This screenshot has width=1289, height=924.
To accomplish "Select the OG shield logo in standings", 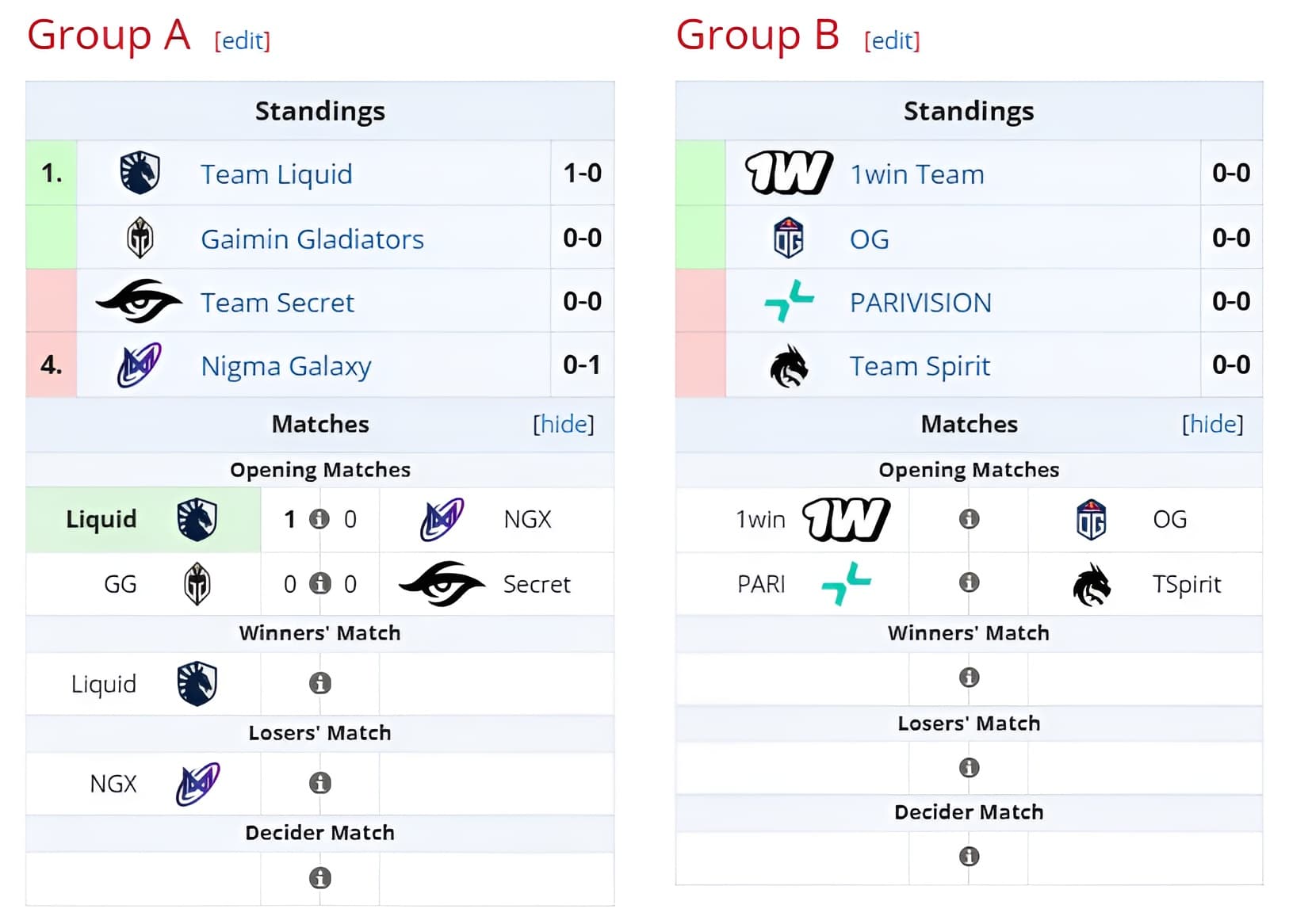I will (791, 238).
